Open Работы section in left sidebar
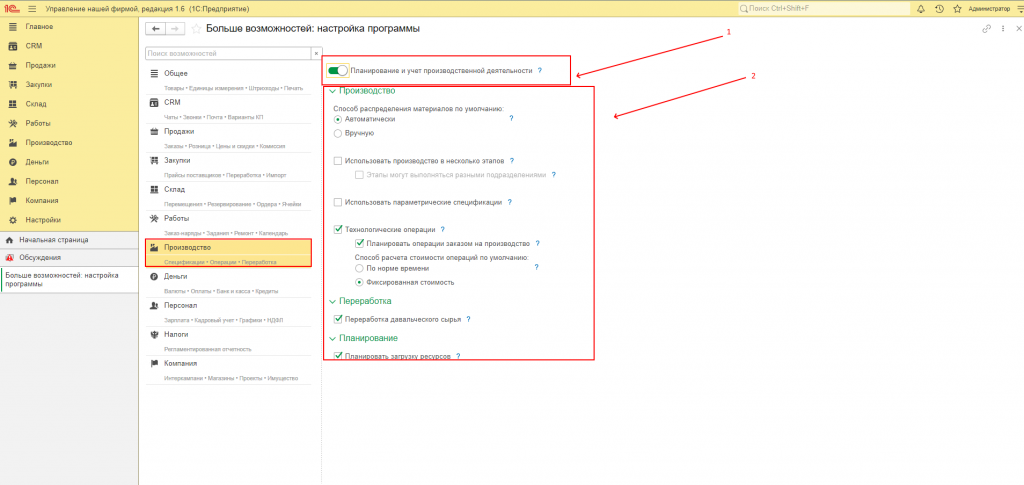Image resolution: width=1024 pixels, height=485 pixels. pos(38,123)
